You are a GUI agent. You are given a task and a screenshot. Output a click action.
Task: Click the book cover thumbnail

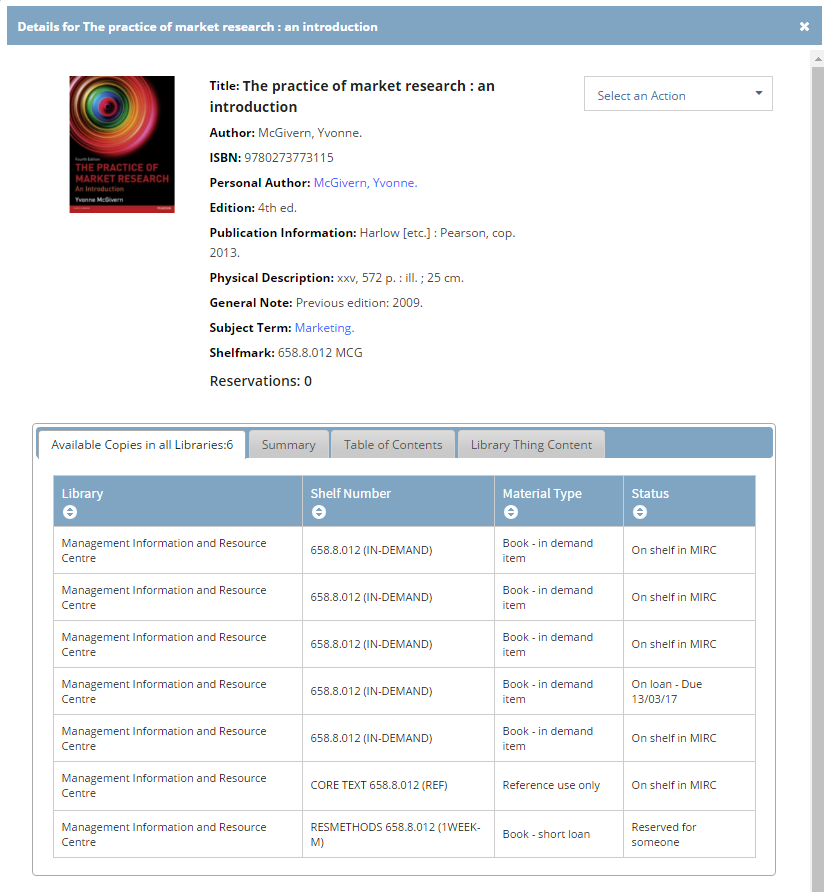point(122,144)
